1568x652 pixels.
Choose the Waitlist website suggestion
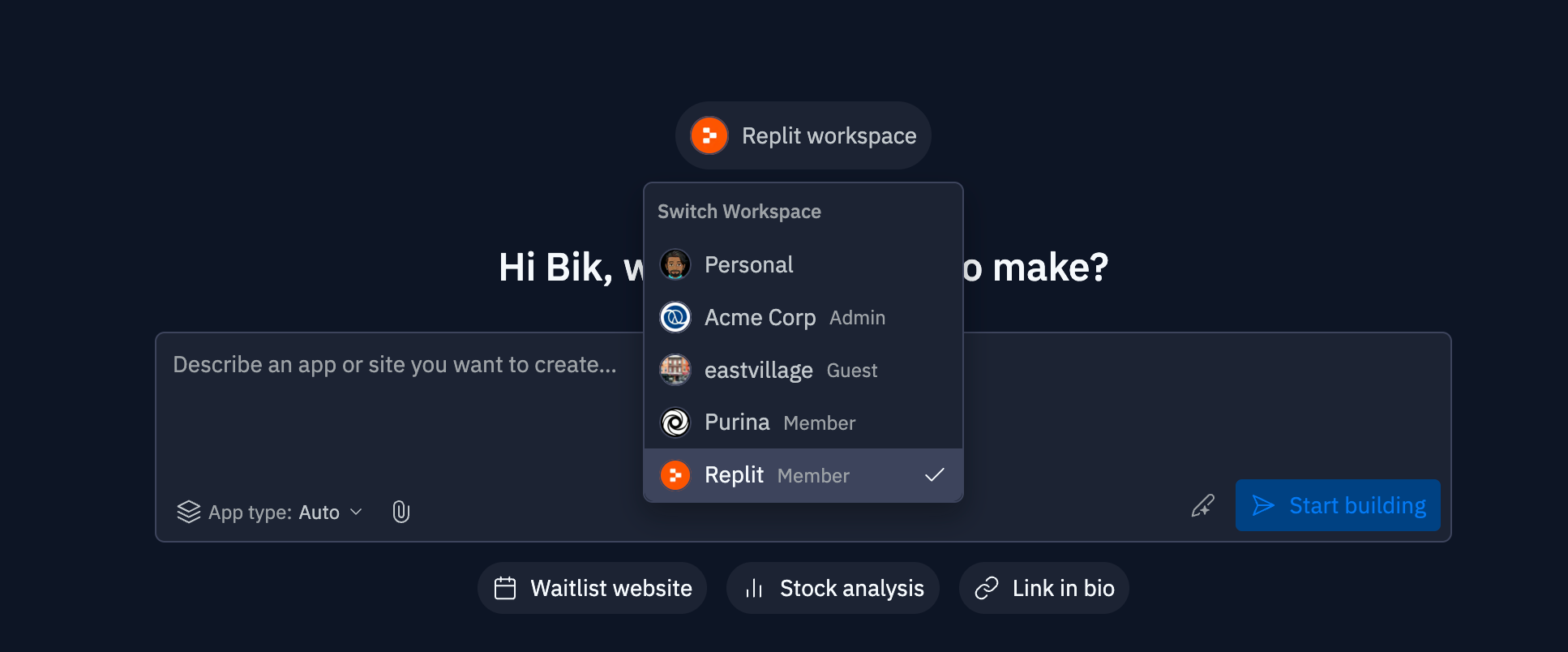(593, 588)
